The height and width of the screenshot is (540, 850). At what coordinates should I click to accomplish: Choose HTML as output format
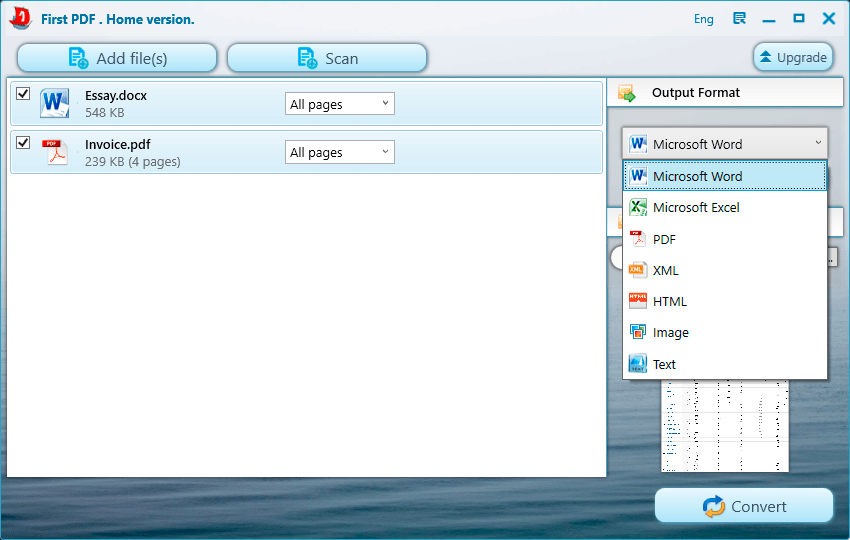(x=725, y=301)
